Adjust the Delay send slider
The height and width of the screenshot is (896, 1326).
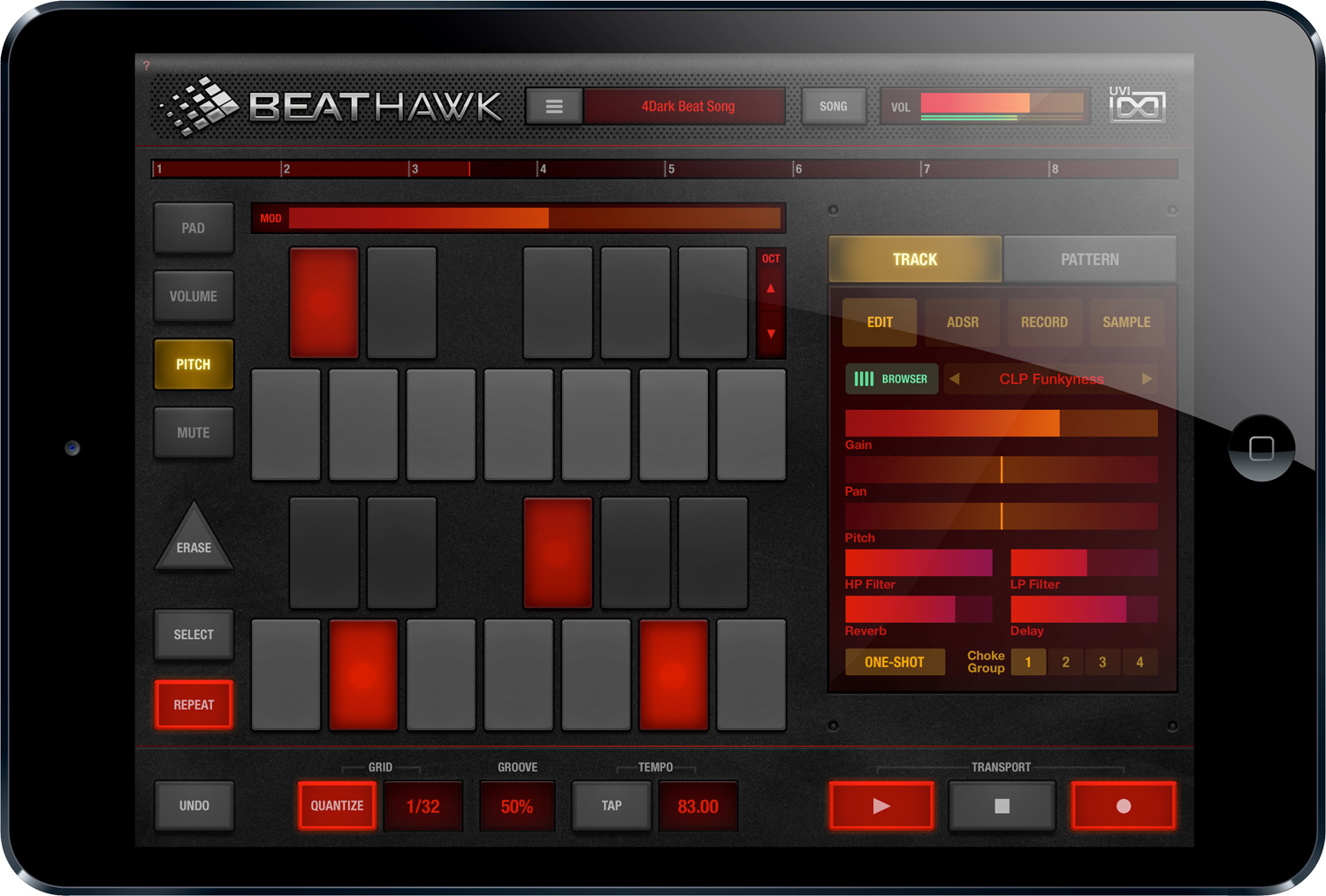(1085, 610)
